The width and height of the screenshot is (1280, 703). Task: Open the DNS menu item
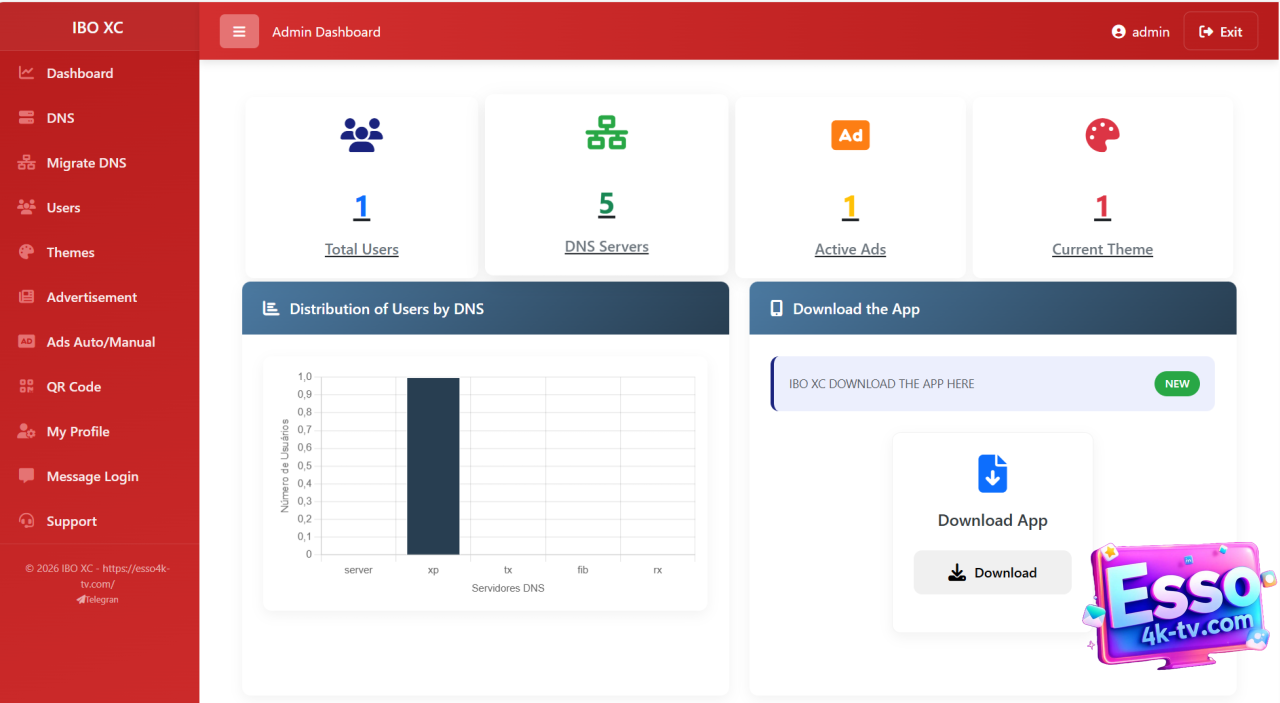tap(60, 118)
